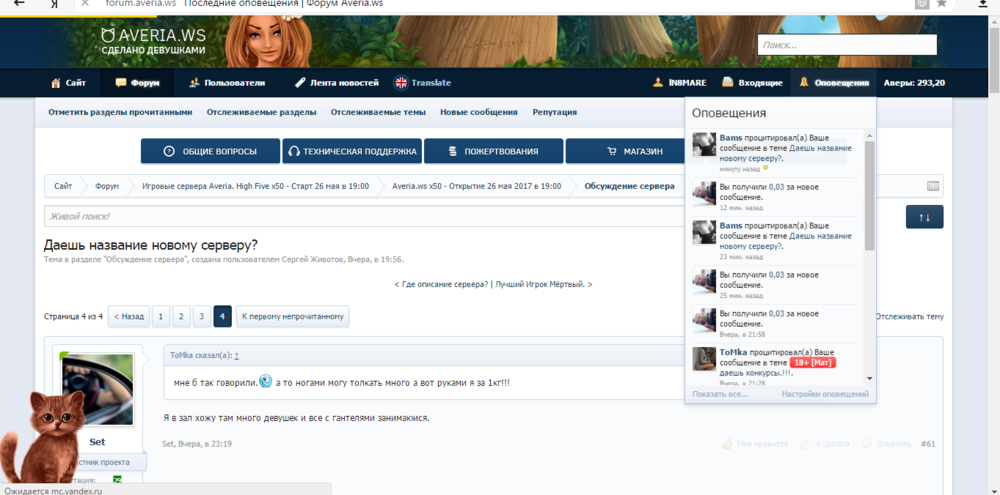Screen dimensions: 1000x495
Task: Click the browser bookmark star
Action: [x=941, y=3]
